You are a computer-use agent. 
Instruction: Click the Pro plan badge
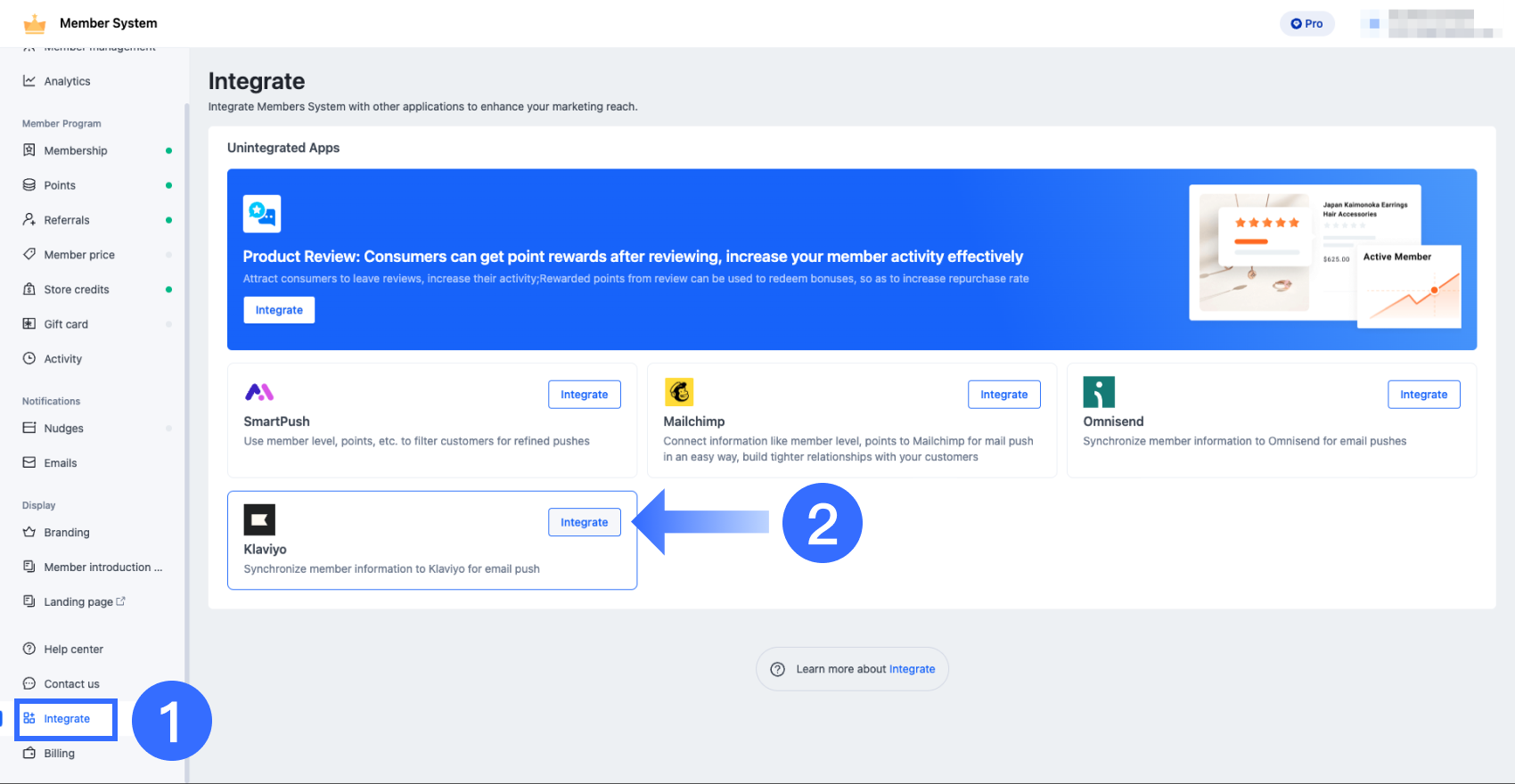coord(1307,24)
